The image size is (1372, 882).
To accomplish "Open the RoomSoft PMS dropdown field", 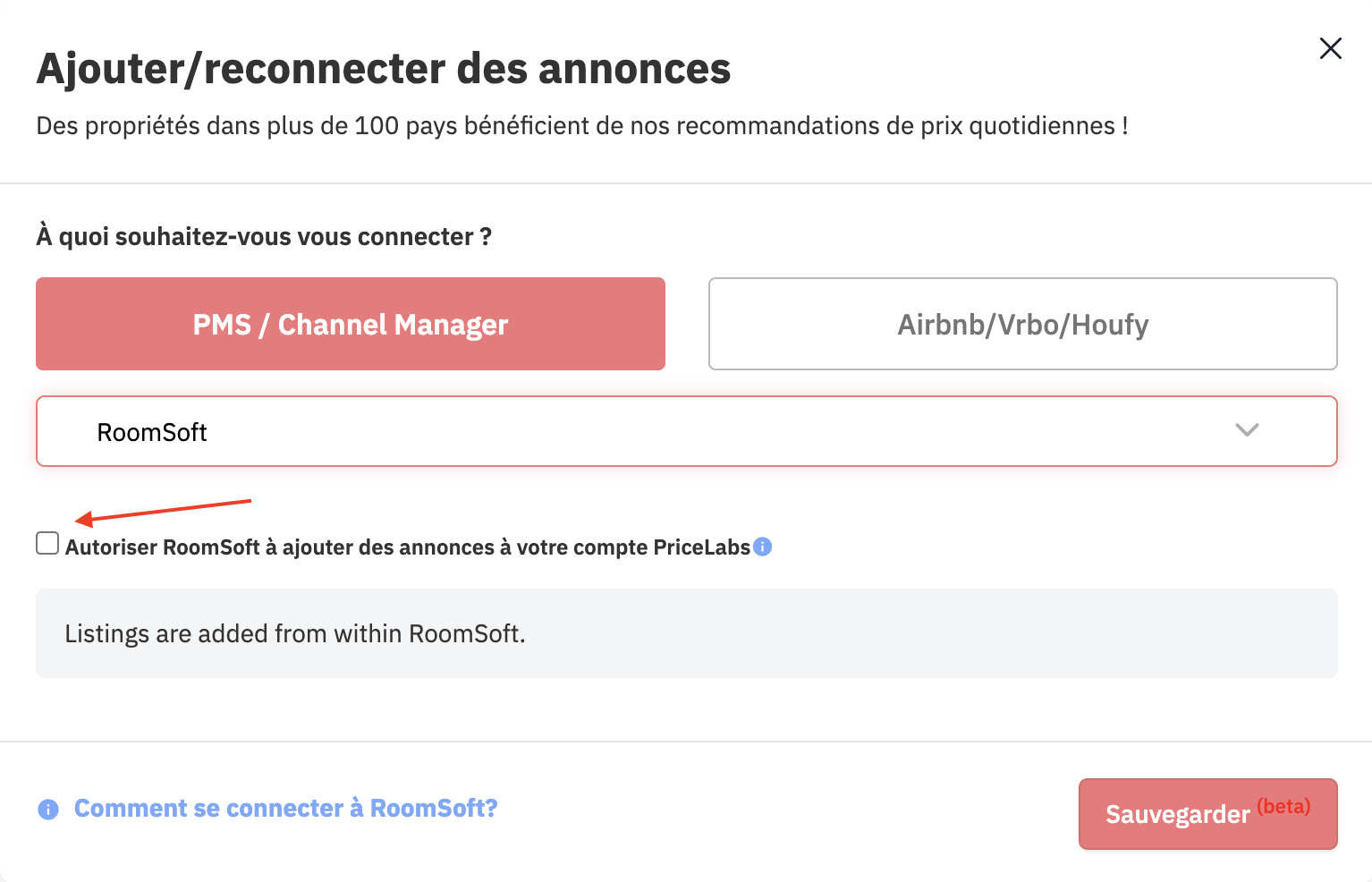I will 687,431.
